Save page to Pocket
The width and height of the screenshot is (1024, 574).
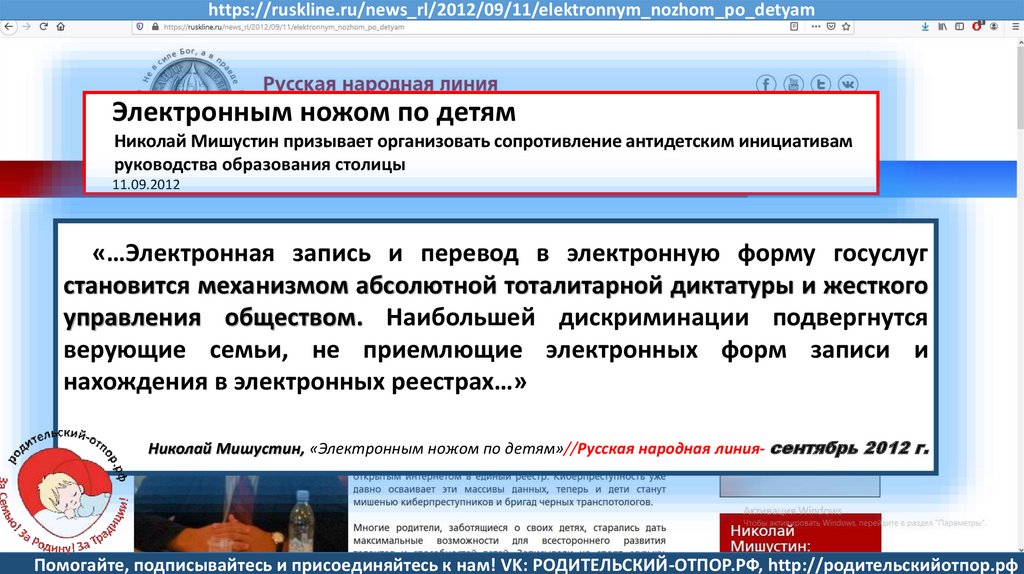pos(831,27)
